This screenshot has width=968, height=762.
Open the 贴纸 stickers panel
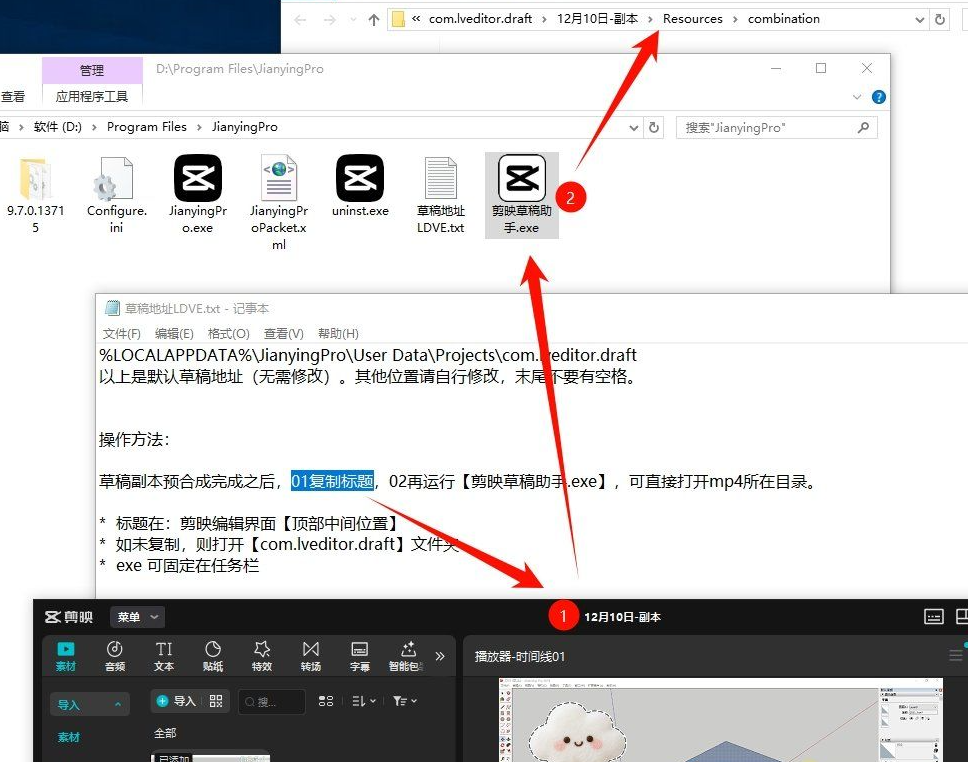(x=212, y=655)
